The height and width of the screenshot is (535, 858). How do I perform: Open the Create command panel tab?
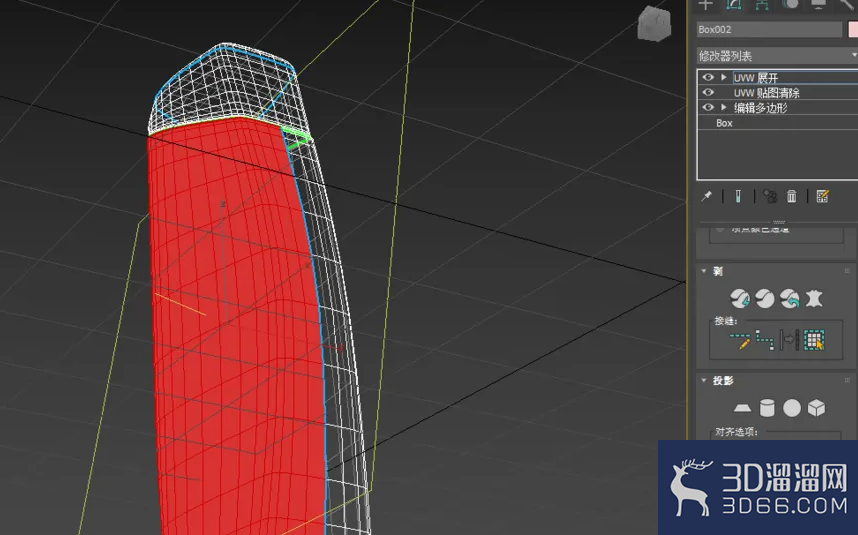[705, 5]
